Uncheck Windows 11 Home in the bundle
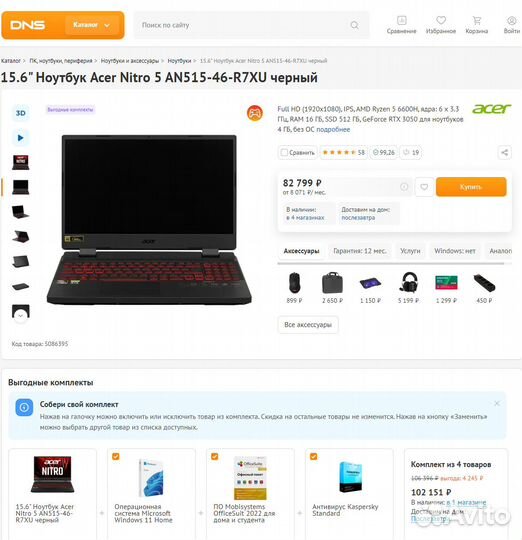The width and height of the screenshot is (522, 540). pyautogui.click(x=116, y=456)
